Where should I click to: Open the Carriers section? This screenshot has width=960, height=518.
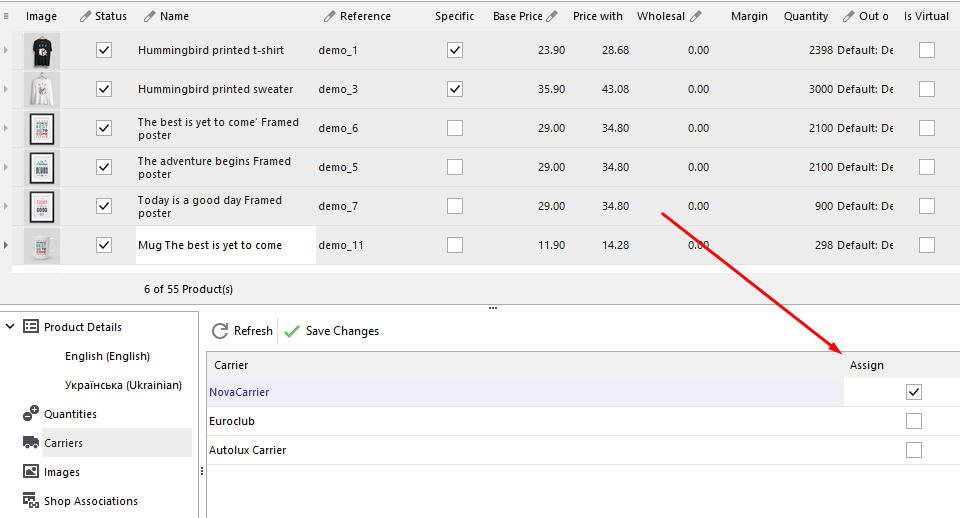tap(63, 443)
